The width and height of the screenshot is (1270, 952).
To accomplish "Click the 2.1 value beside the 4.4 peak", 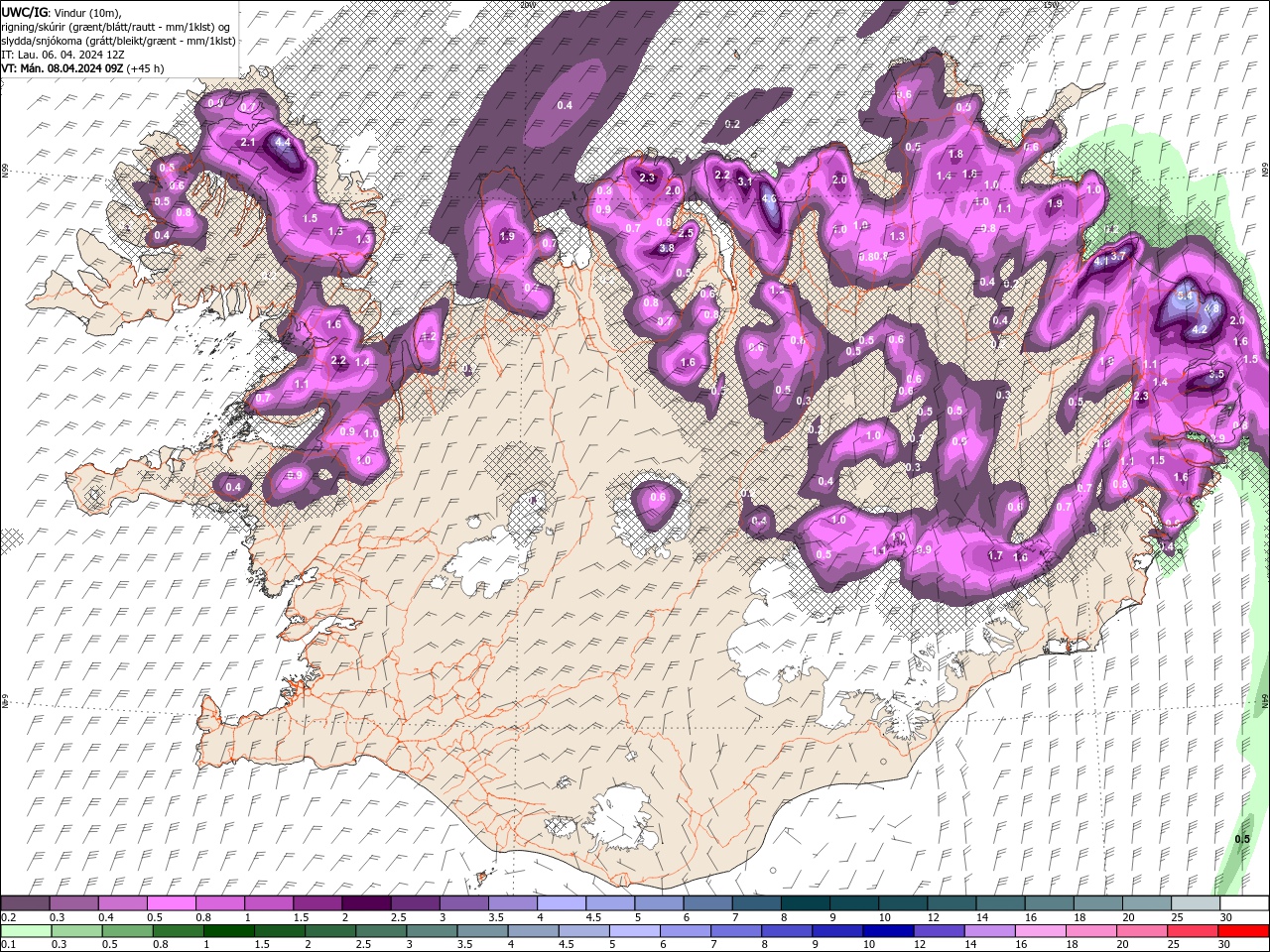I will click(x=248, y=143).
